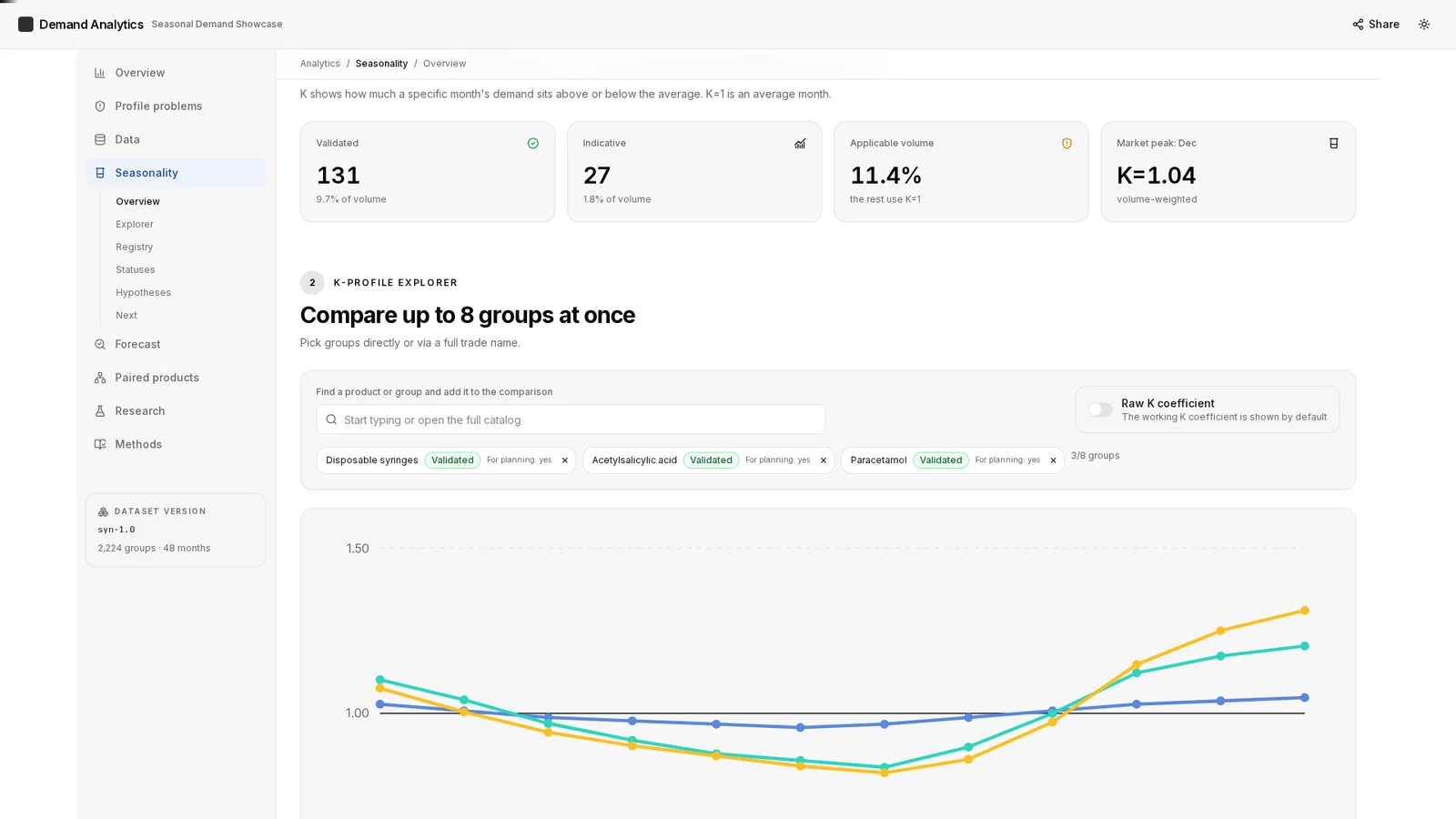Click the yellow line's last data point
This screenshot has width=1456, height=819.
pos(1304,611)
